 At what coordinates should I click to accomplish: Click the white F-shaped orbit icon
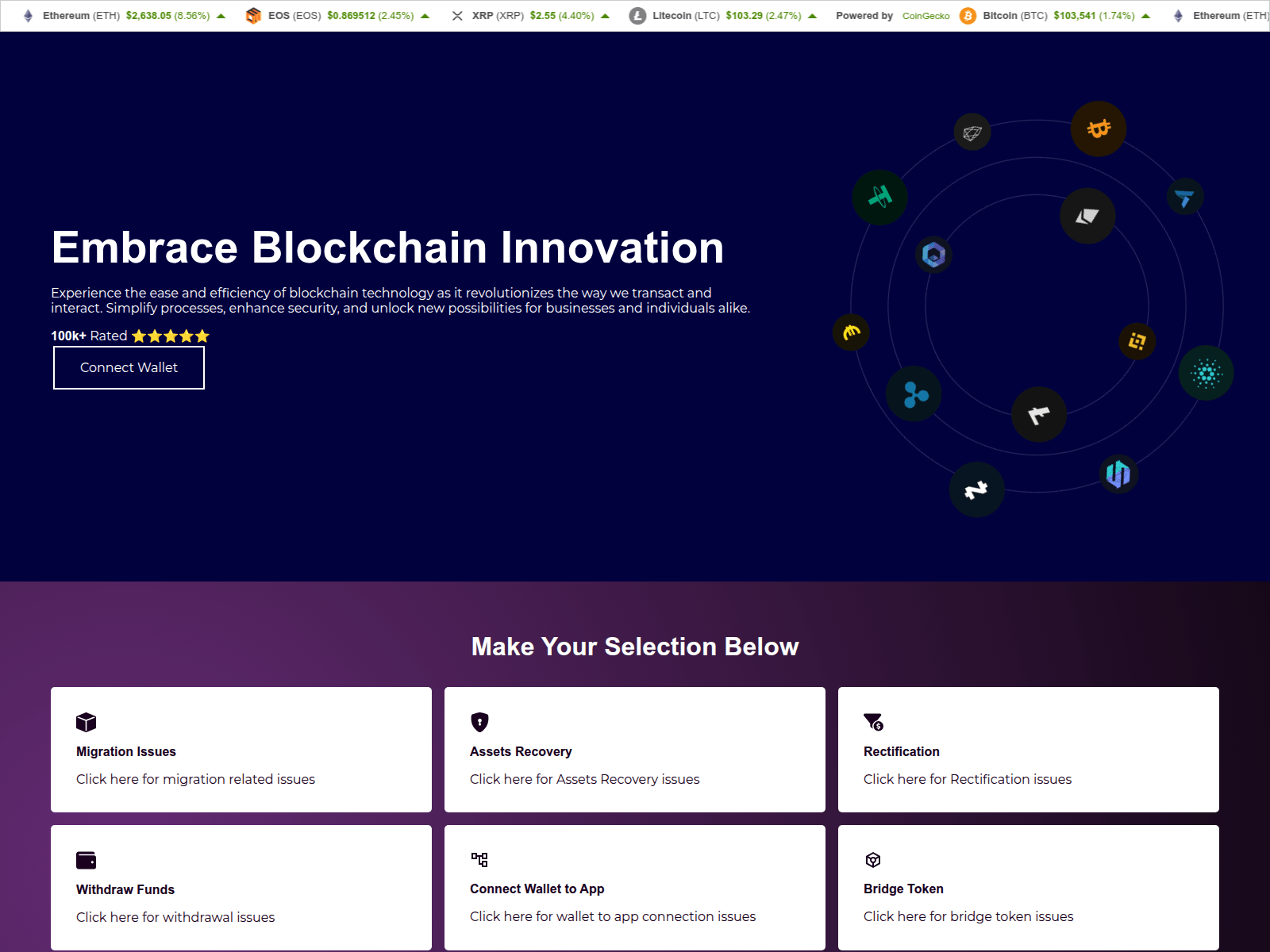pos(1039,414)
